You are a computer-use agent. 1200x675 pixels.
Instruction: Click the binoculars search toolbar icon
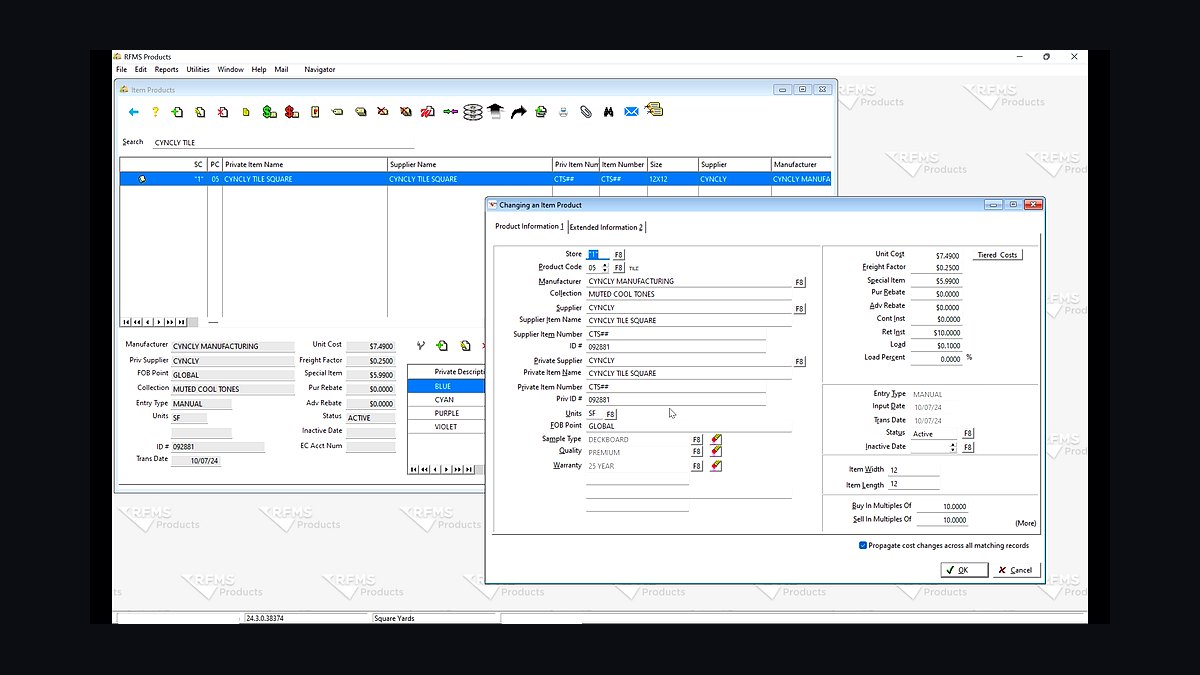coord(608,112)
